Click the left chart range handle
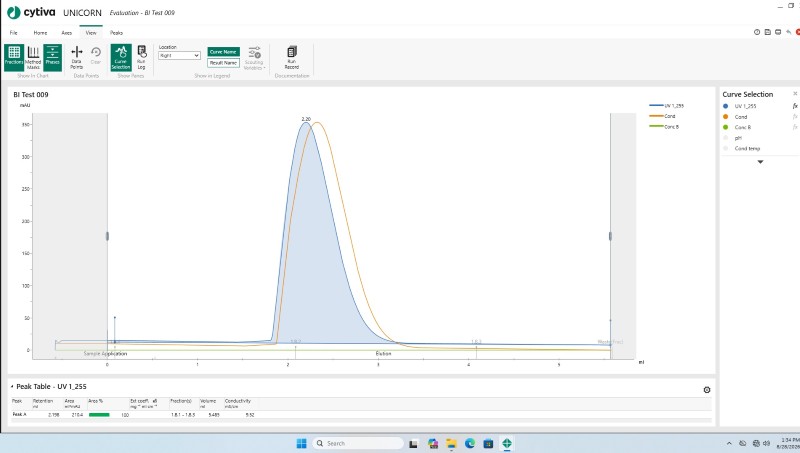Screen dimensions: 800x453 coord(107,236)
